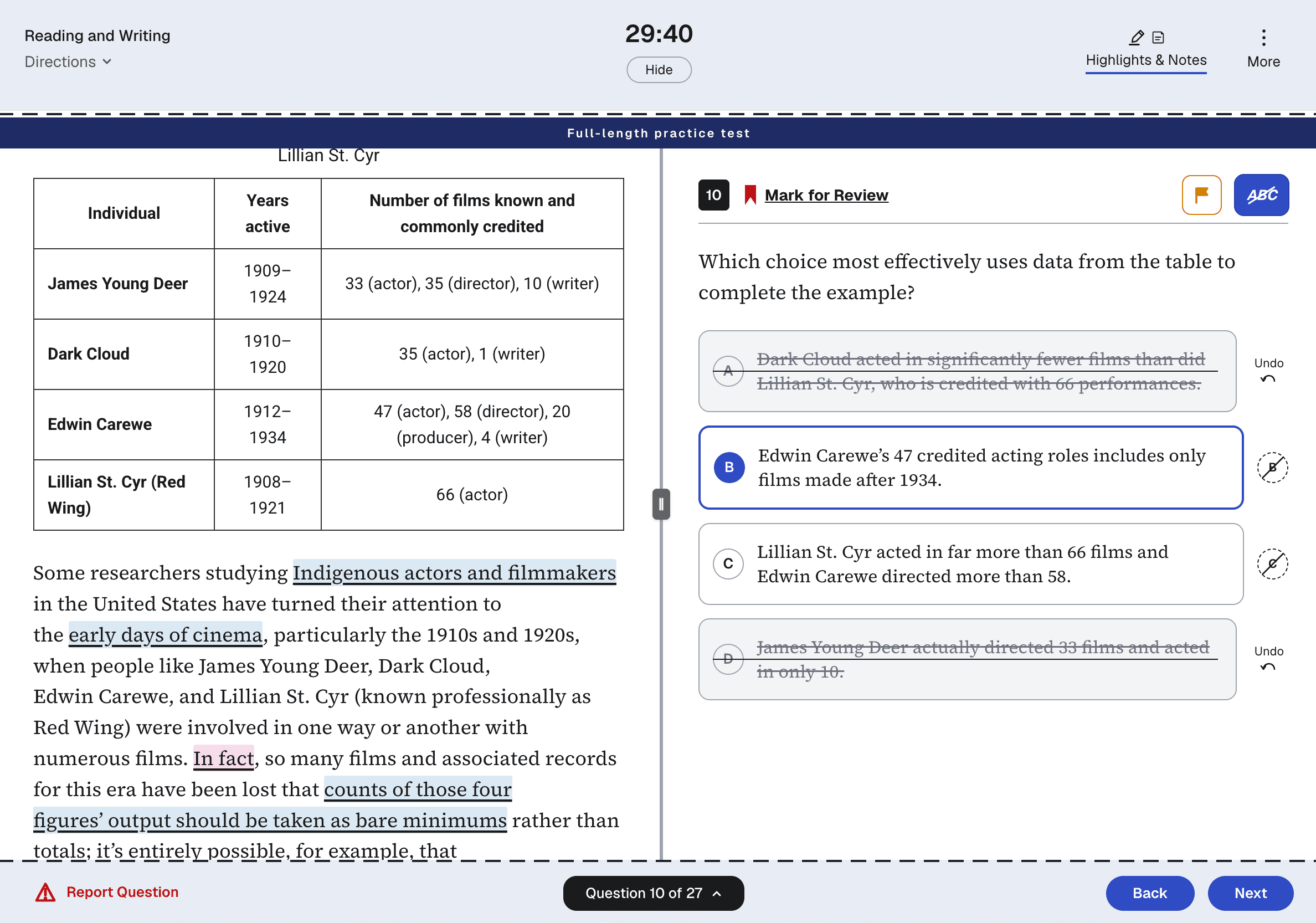This screenshot has height=923, width=1316.
Task: Click the 'Number of films known and commonly credited' header
Action: 472,213
